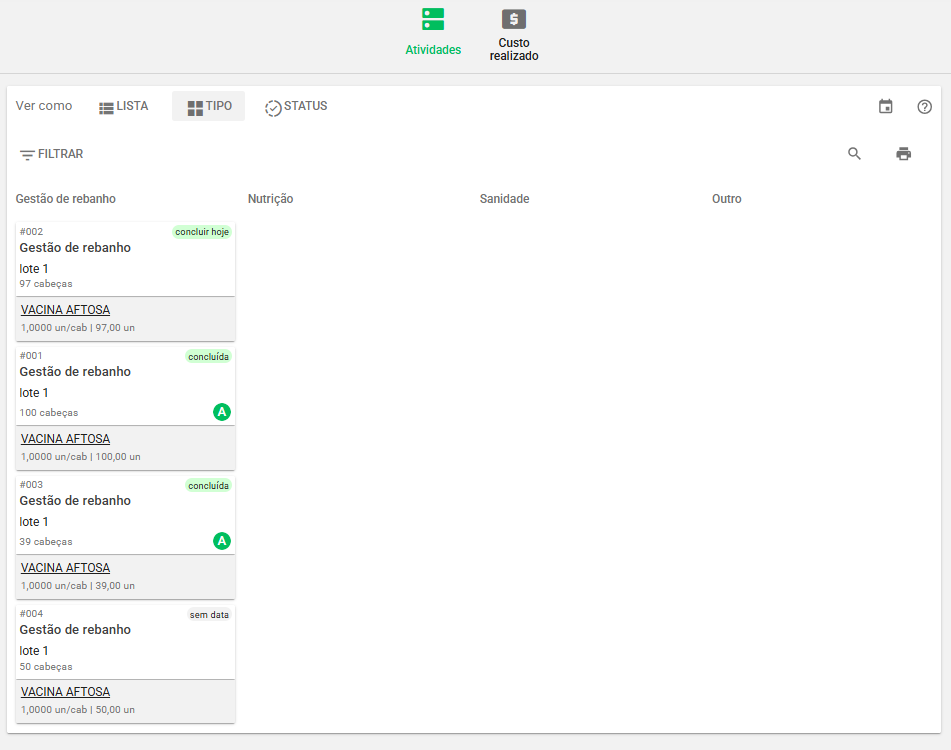Viewport: 951px width, 750px height.
Task: Select the TIPO view tab
Action: (x=209, y=106)
